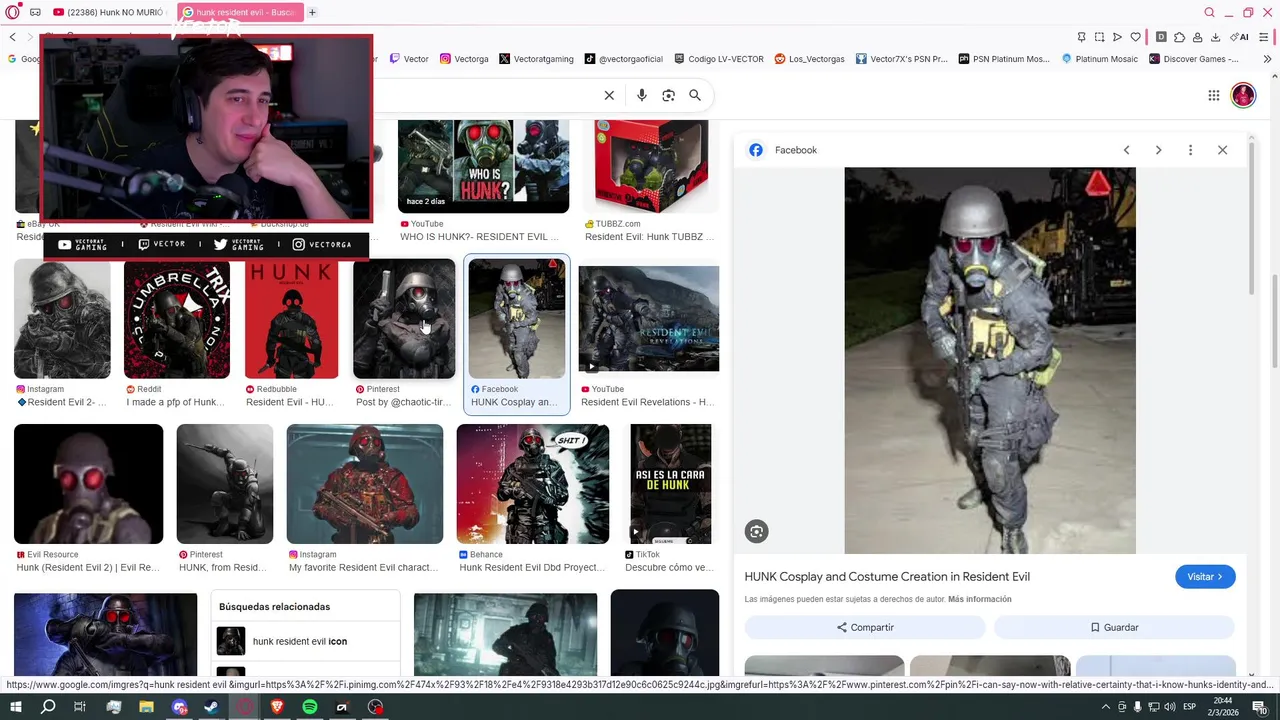Open the Opera flow send icon
Image resolution: width=1280 pixels, height=720 pixels.
1117,37
